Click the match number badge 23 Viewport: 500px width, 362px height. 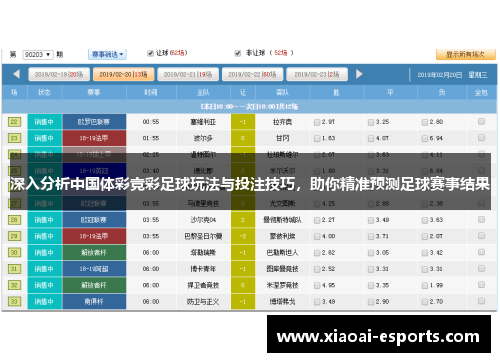click(x=14, y=138)
